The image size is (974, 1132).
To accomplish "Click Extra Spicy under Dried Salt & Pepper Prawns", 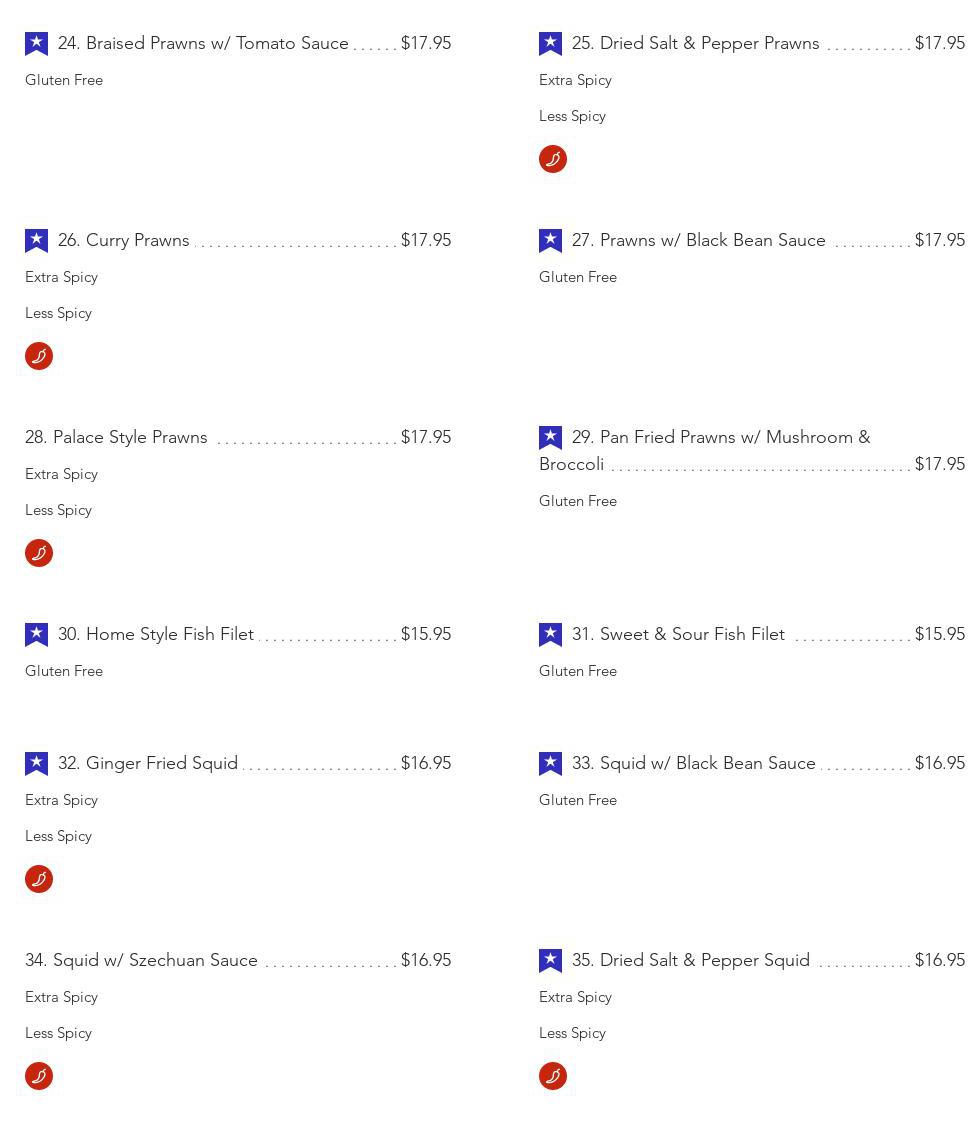I will [575, 80].
